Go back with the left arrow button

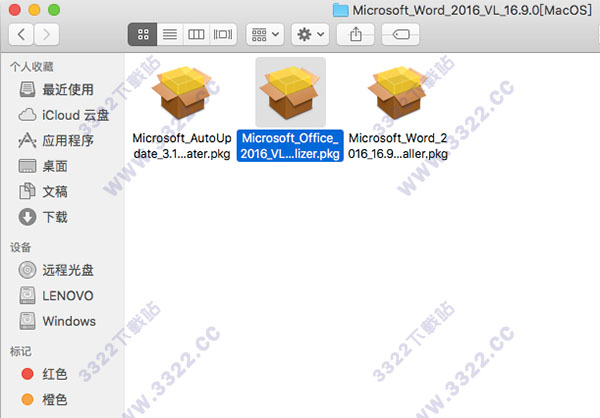21,34
